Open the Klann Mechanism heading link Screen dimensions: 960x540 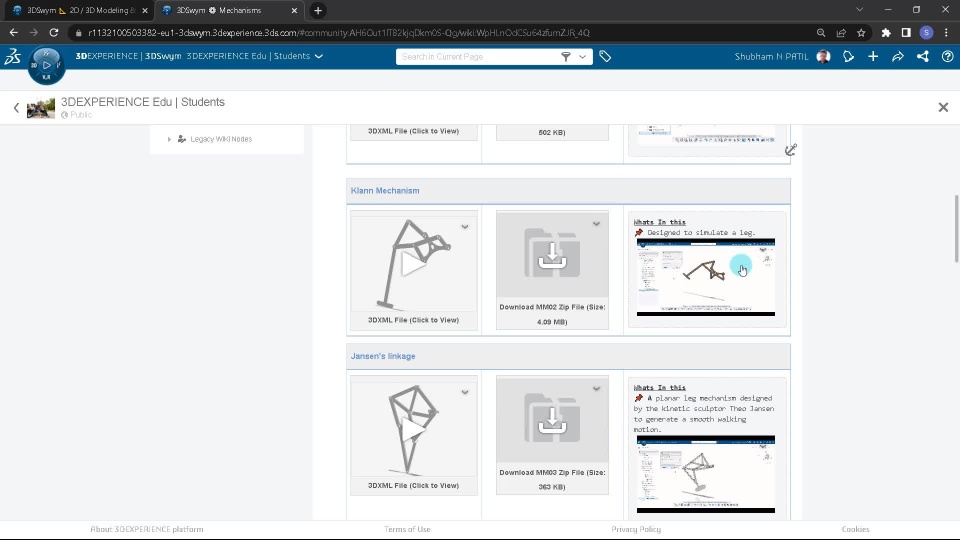pyautogui.click(x=384, y=190)
